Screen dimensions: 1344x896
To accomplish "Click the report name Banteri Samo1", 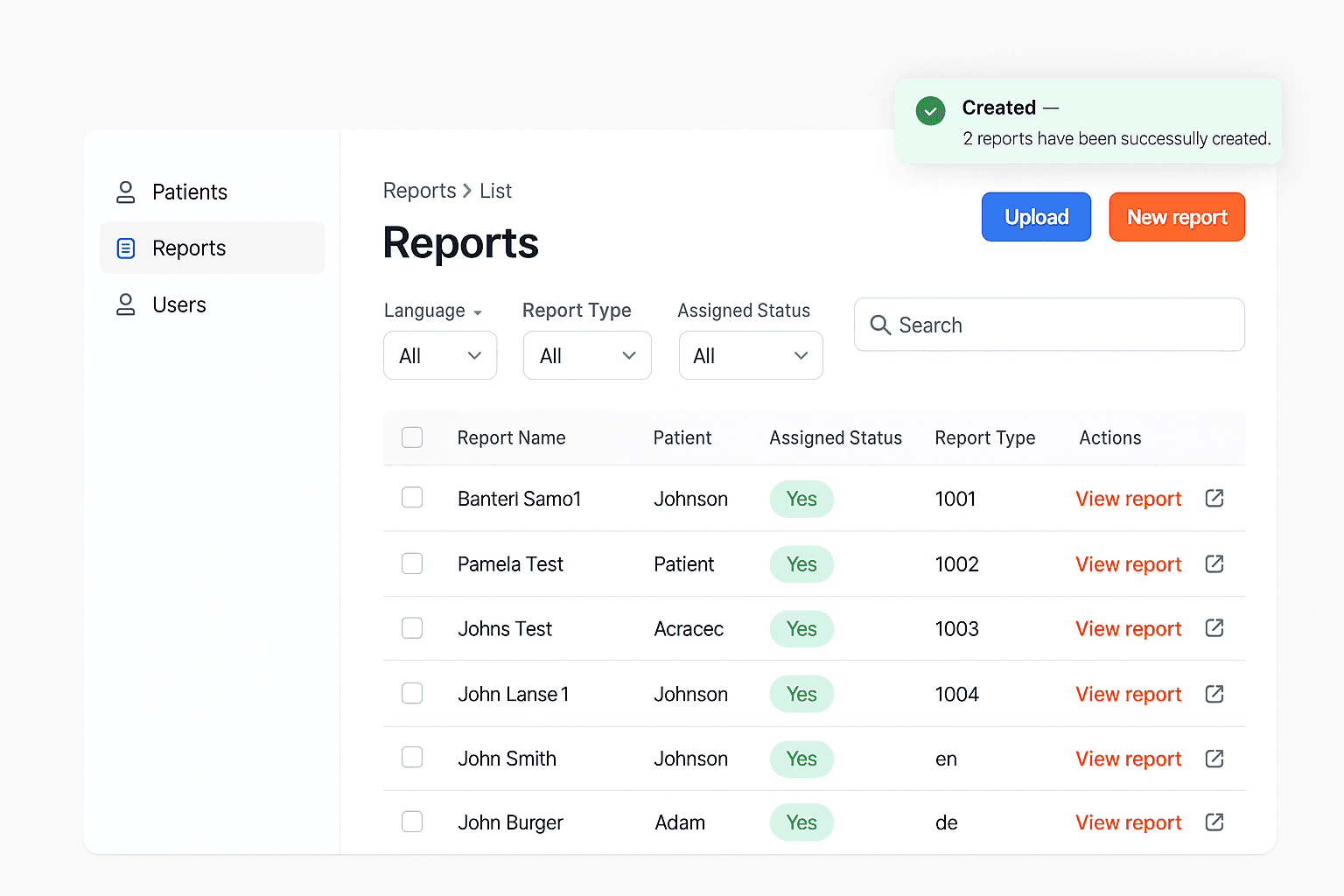I will coord(519,499).
